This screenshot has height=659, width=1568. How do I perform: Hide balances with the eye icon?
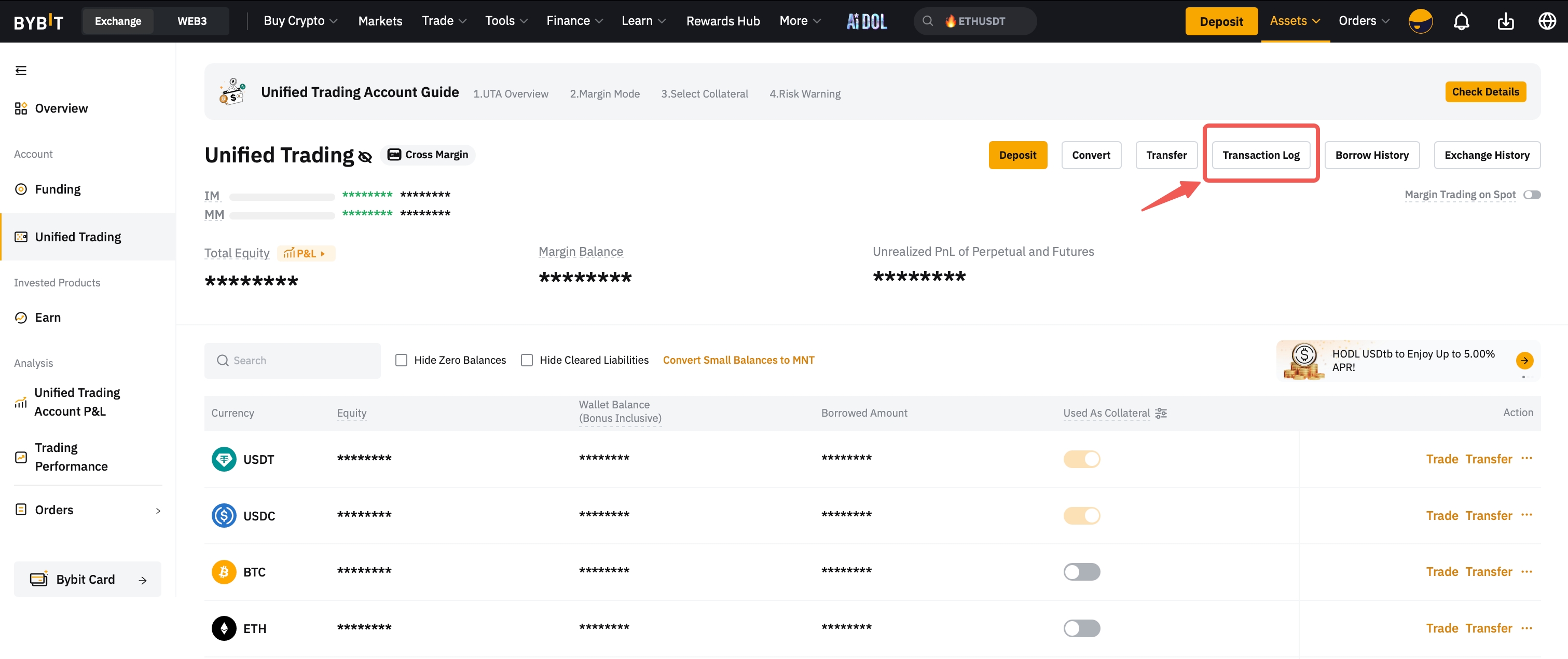pos(365,157)
